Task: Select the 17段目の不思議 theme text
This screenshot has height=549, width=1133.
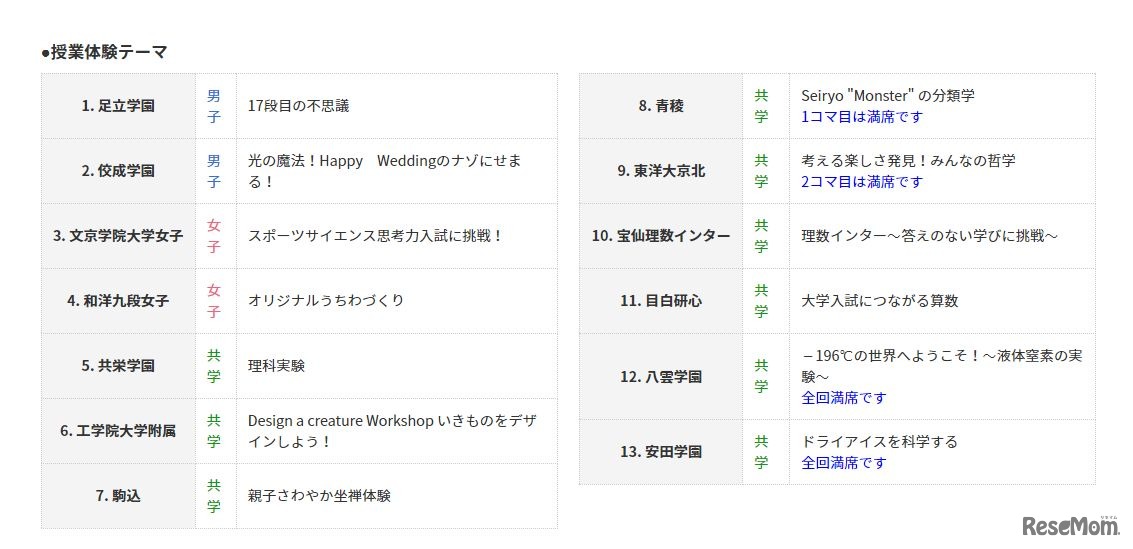Action: click(x=298, y=106)
